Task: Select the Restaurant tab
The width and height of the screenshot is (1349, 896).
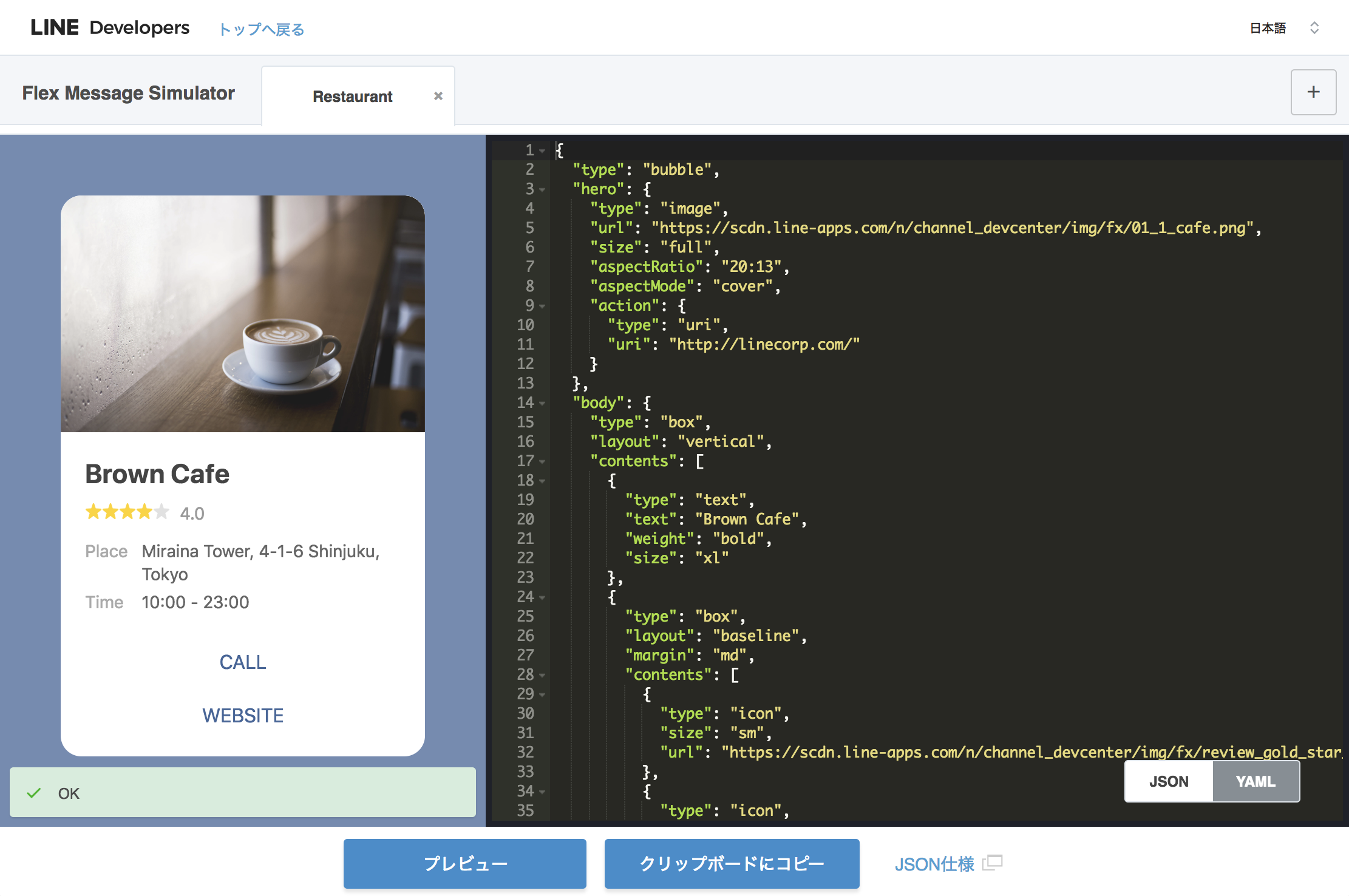Action: pos(353,96)
